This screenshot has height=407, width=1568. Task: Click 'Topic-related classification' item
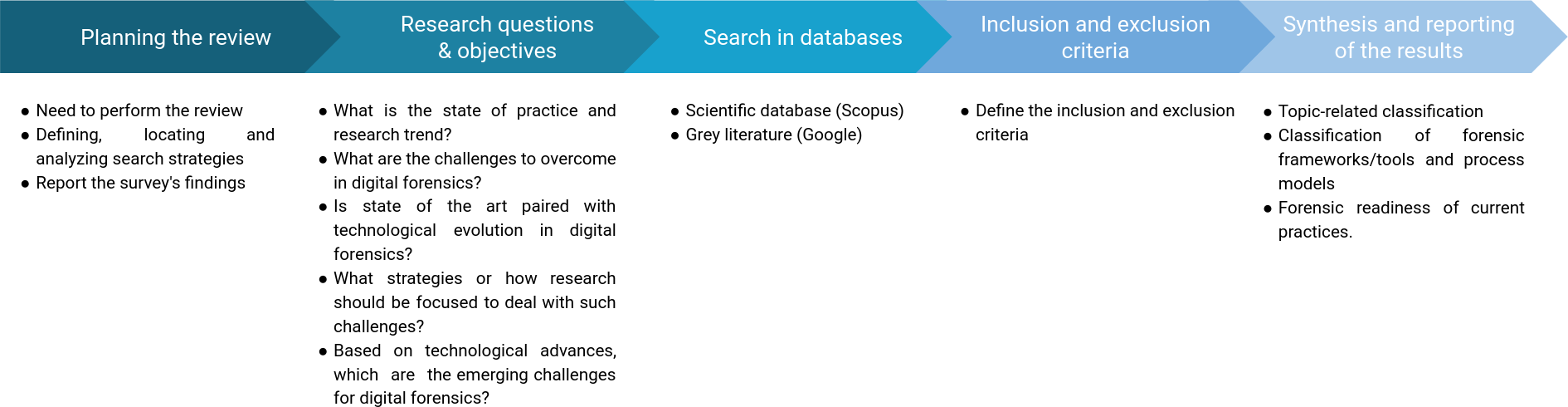pos(1380,111)
